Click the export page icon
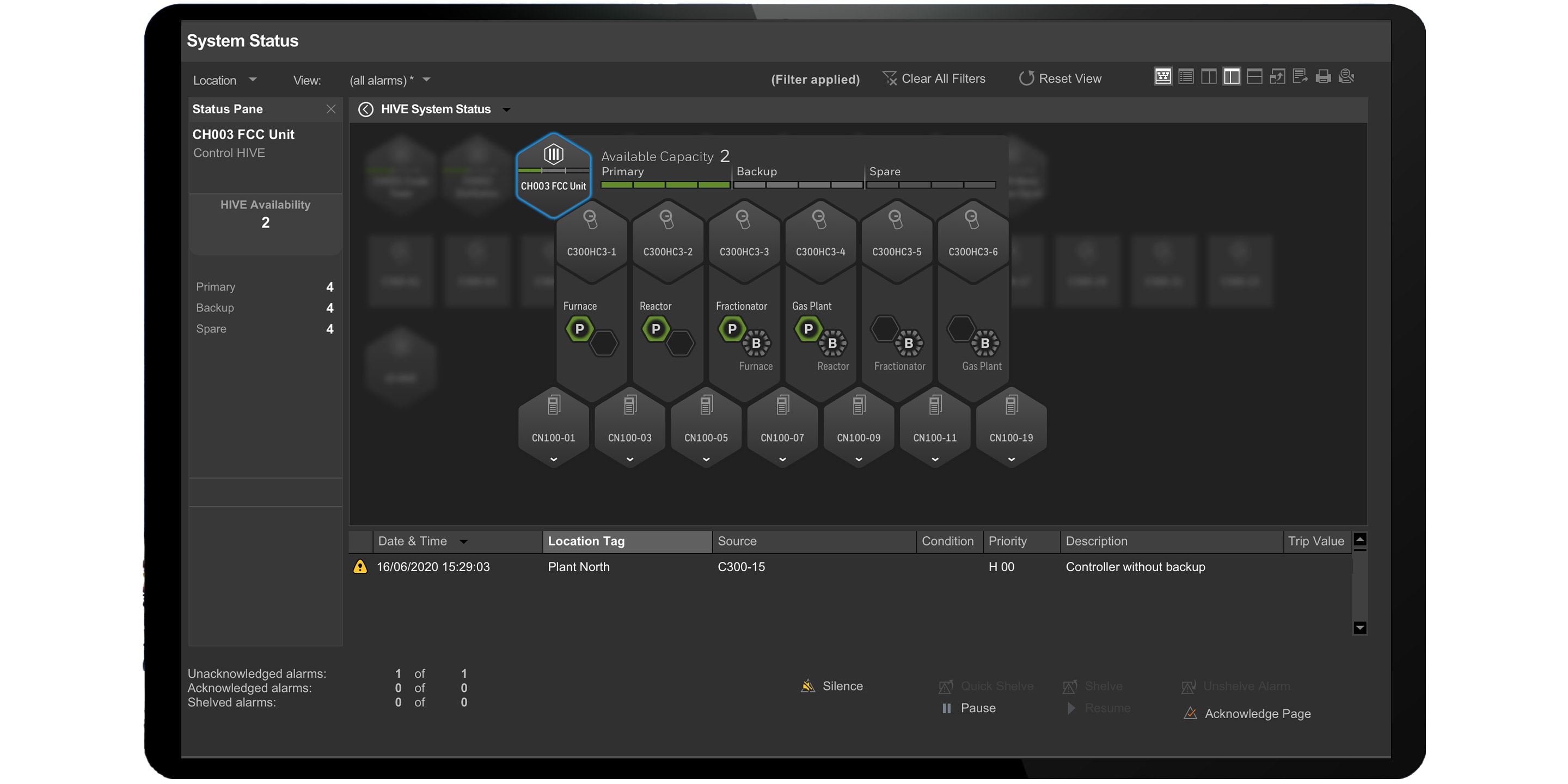 click(1301, 76)
